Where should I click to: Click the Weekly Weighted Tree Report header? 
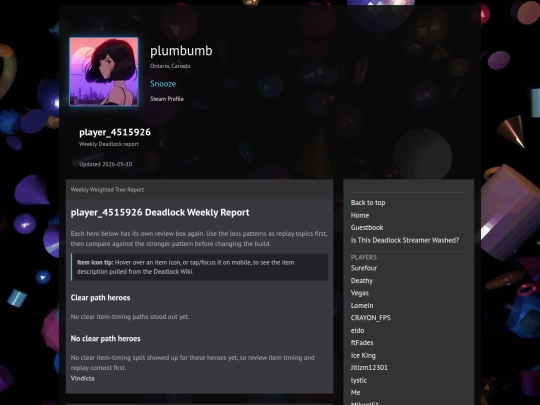tap(107, 189)
